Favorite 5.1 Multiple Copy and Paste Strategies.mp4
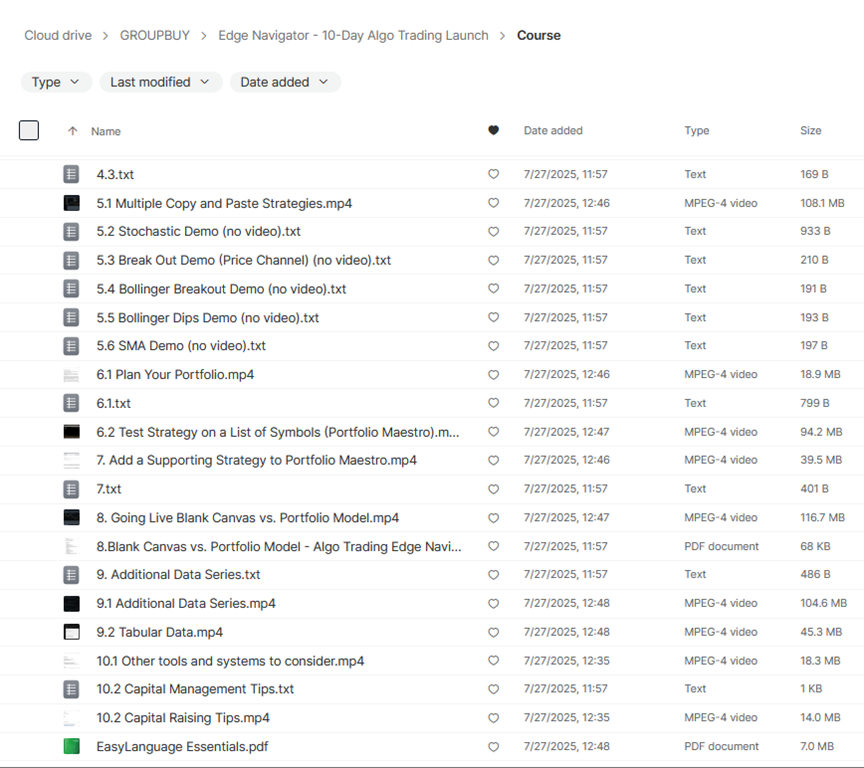The image size is (864, 768). point(494,203)
